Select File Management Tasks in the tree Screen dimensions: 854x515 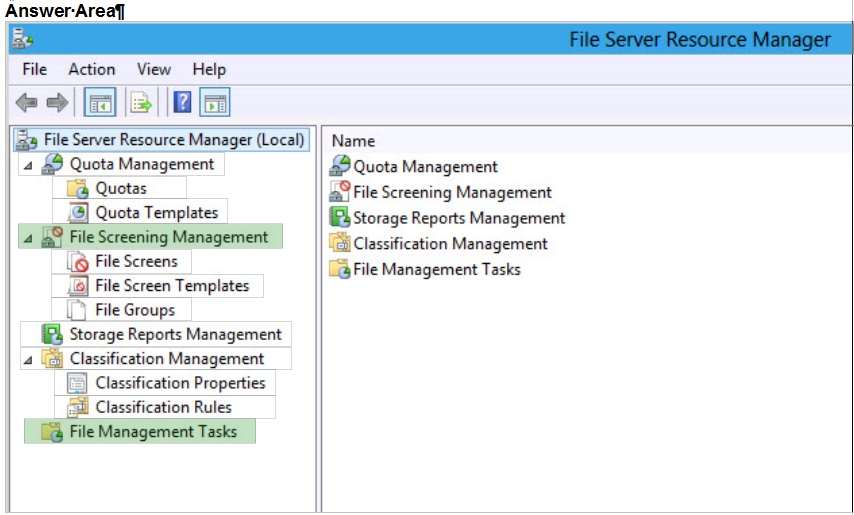[153, 432]
